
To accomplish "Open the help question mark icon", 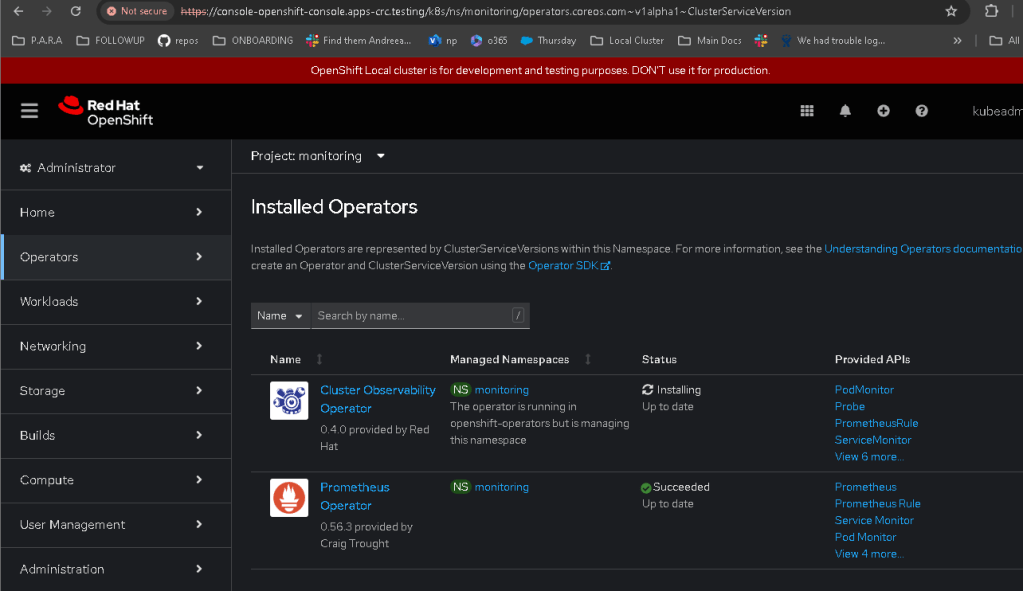I will [x=921, y=111].
